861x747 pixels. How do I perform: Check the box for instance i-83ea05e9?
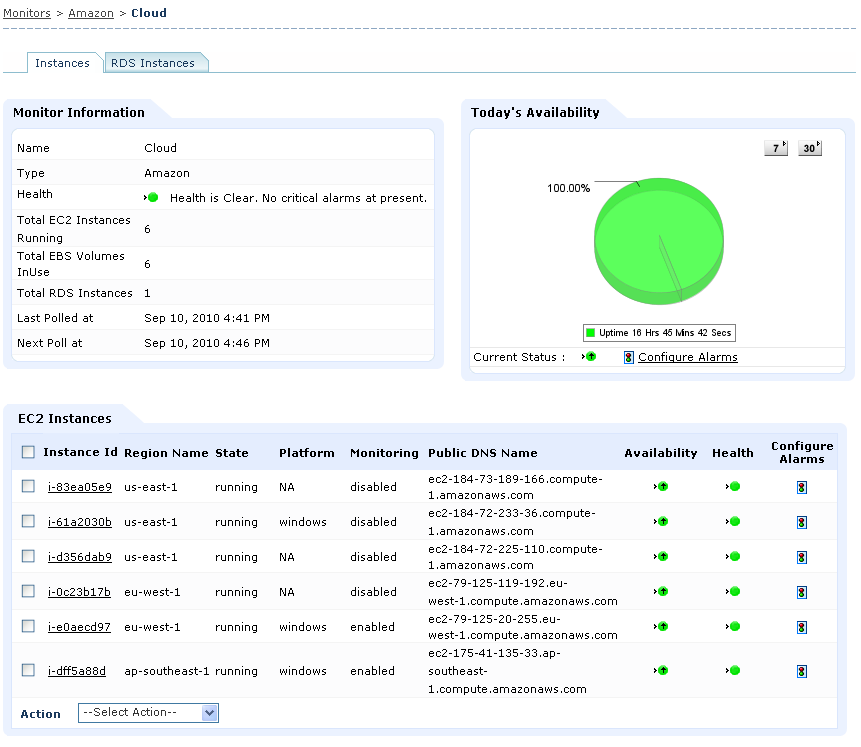coord(28,487)
